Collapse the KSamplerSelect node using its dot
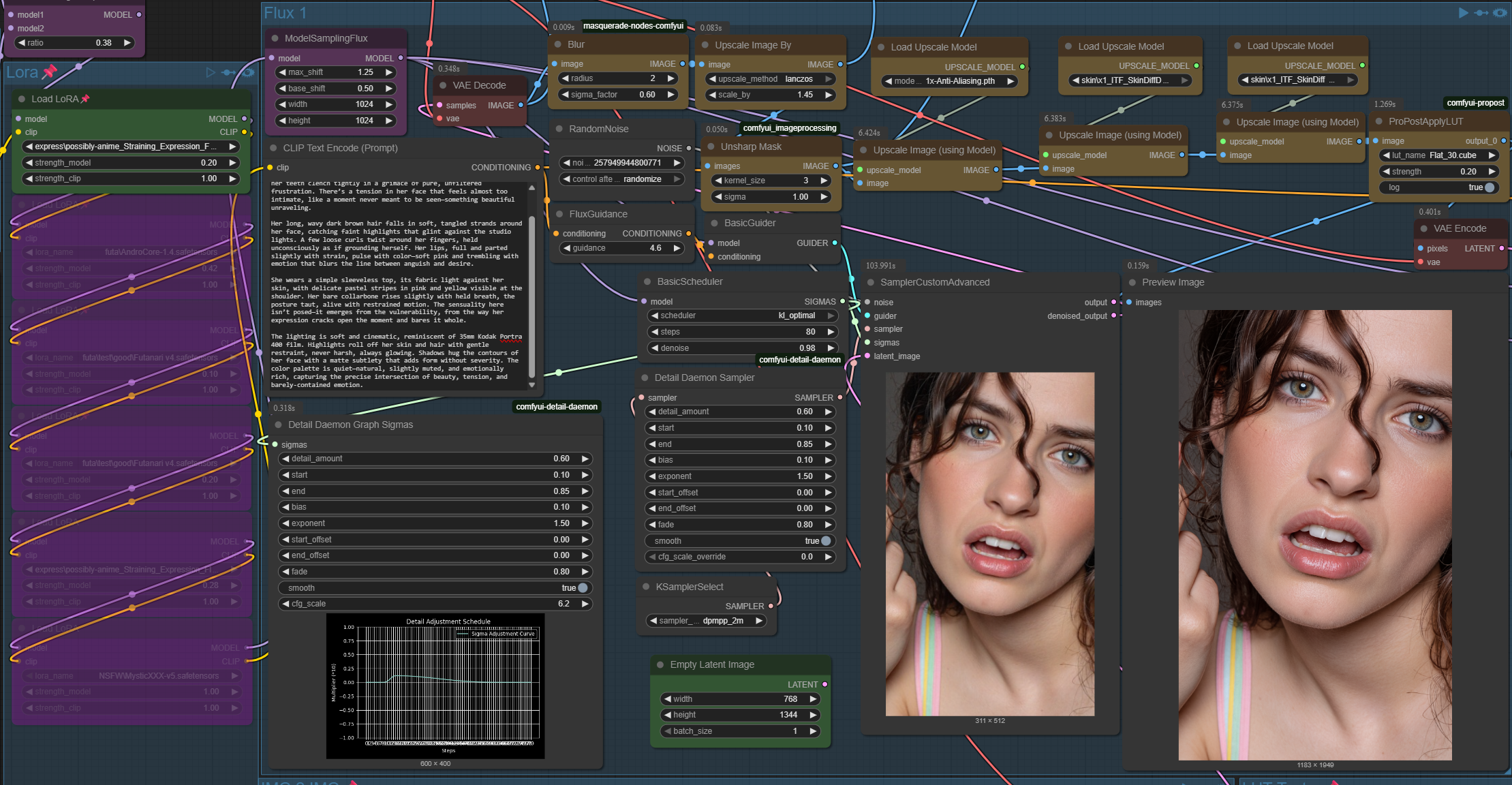 pyautogui.click(x=646, y=587)
